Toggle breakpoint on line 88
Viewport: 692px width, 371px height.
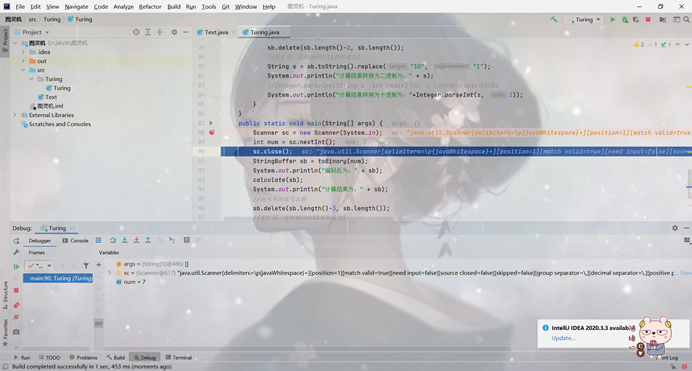pos(212,132)
